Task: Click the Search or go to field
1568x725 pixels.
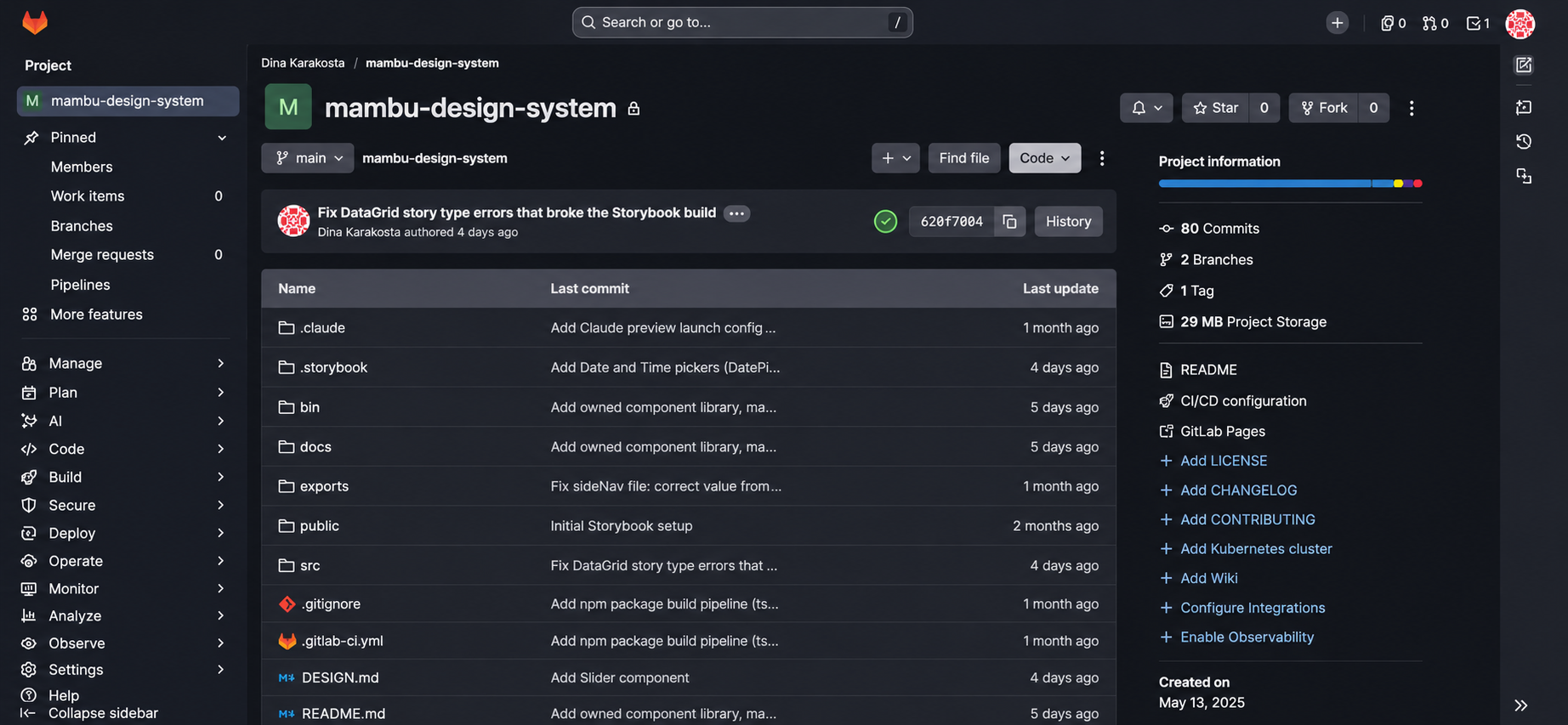Action: point(742,23)
